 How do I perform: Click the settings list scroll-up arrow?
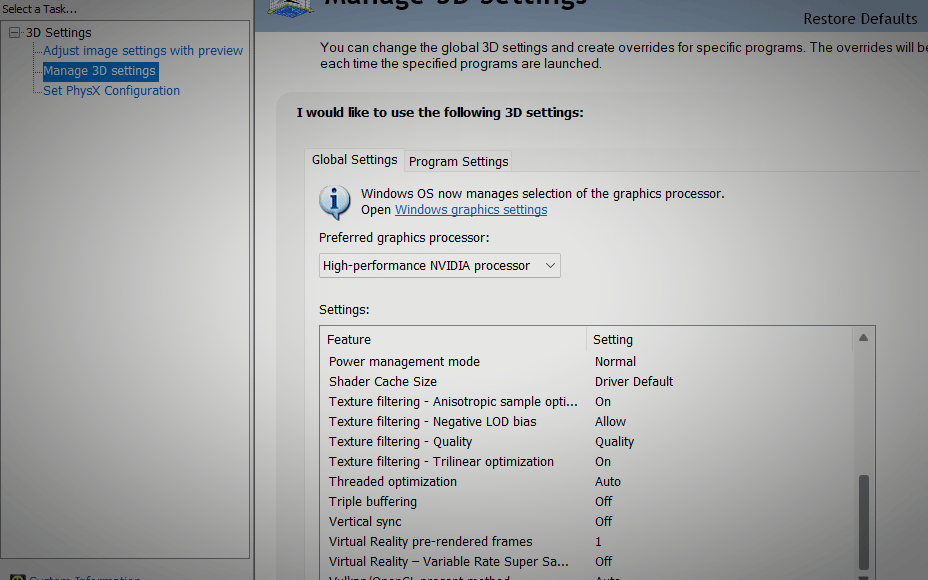863,338
